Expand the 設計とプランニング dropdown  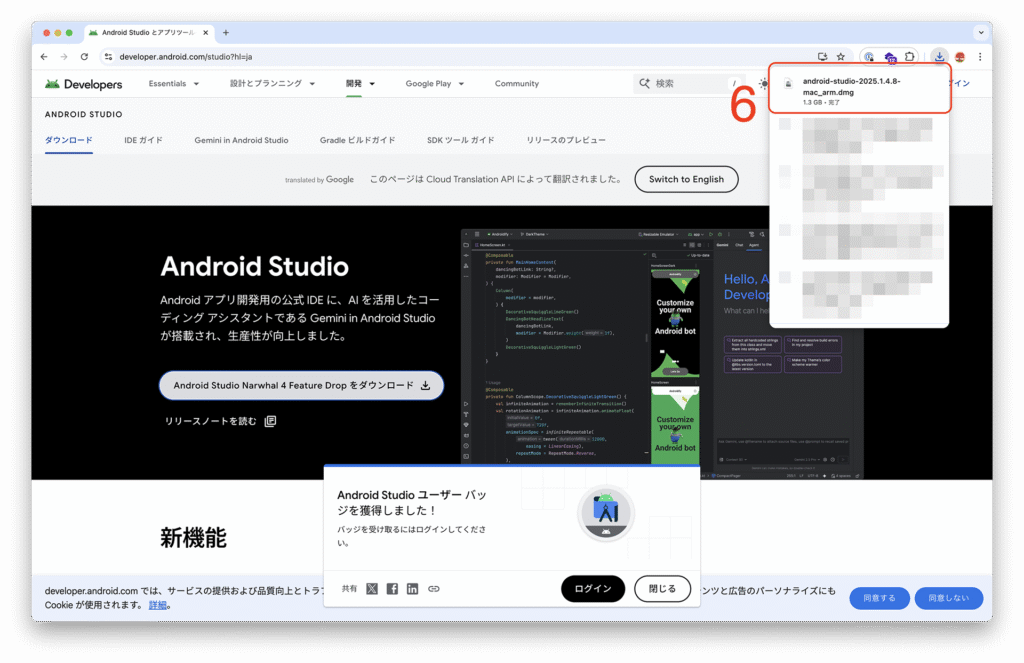point(272,84)
